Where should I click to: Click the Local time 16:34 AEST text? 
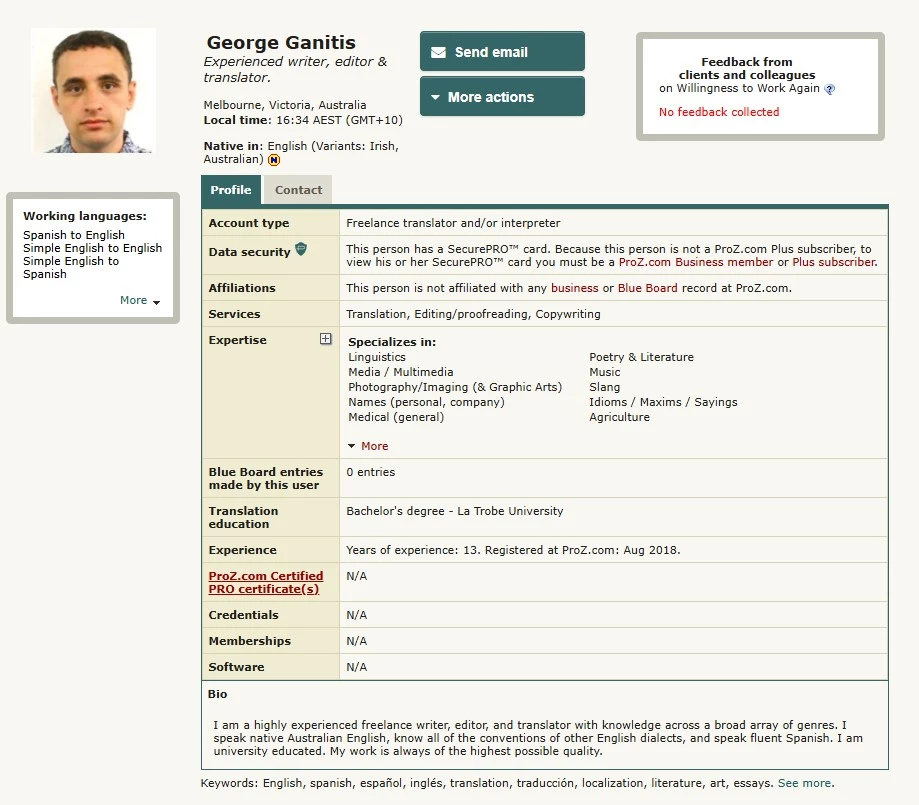(303, 120)
